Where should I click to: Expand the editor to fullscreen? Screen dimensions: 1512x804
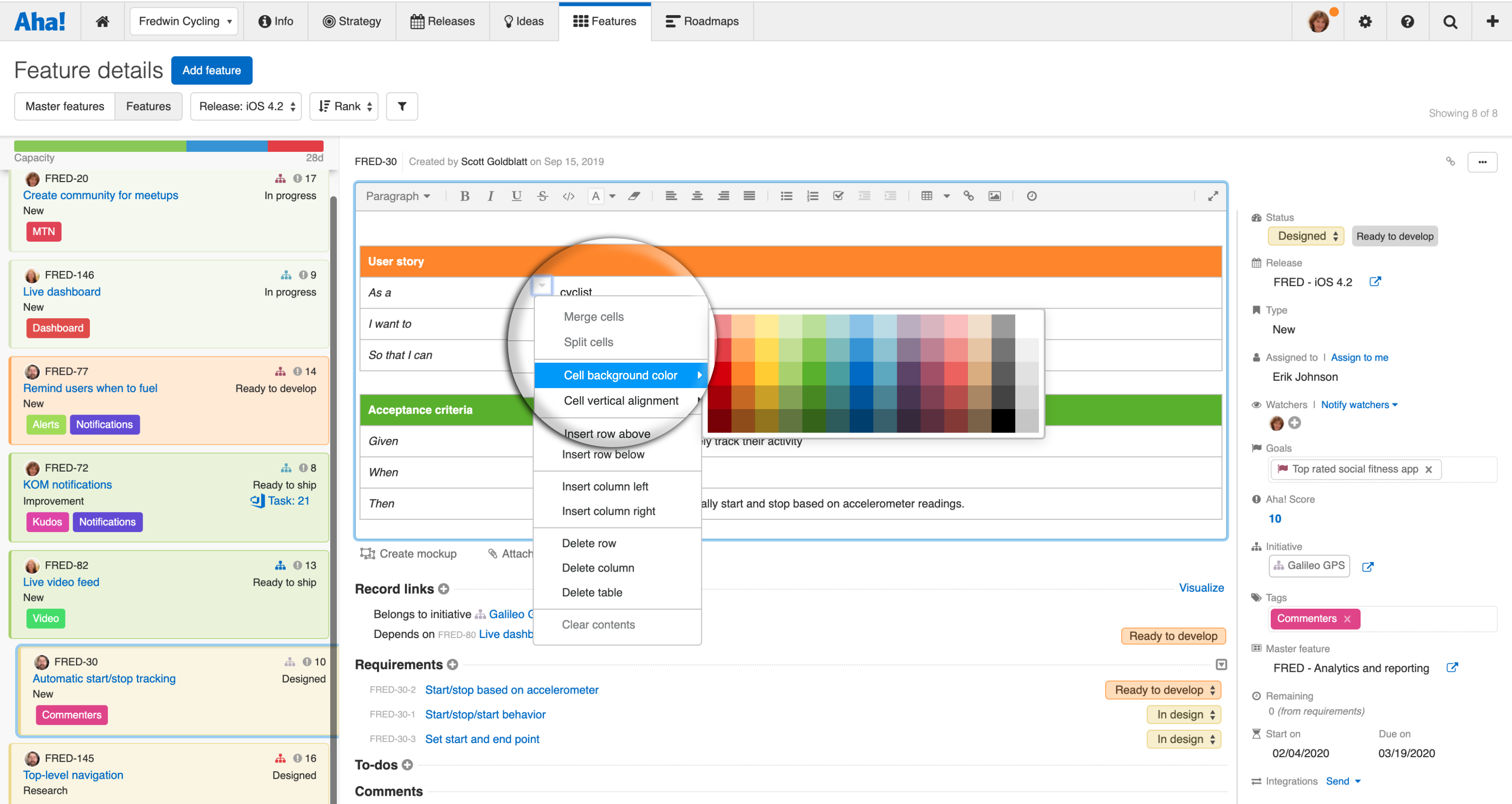(x=1213, y=196)
